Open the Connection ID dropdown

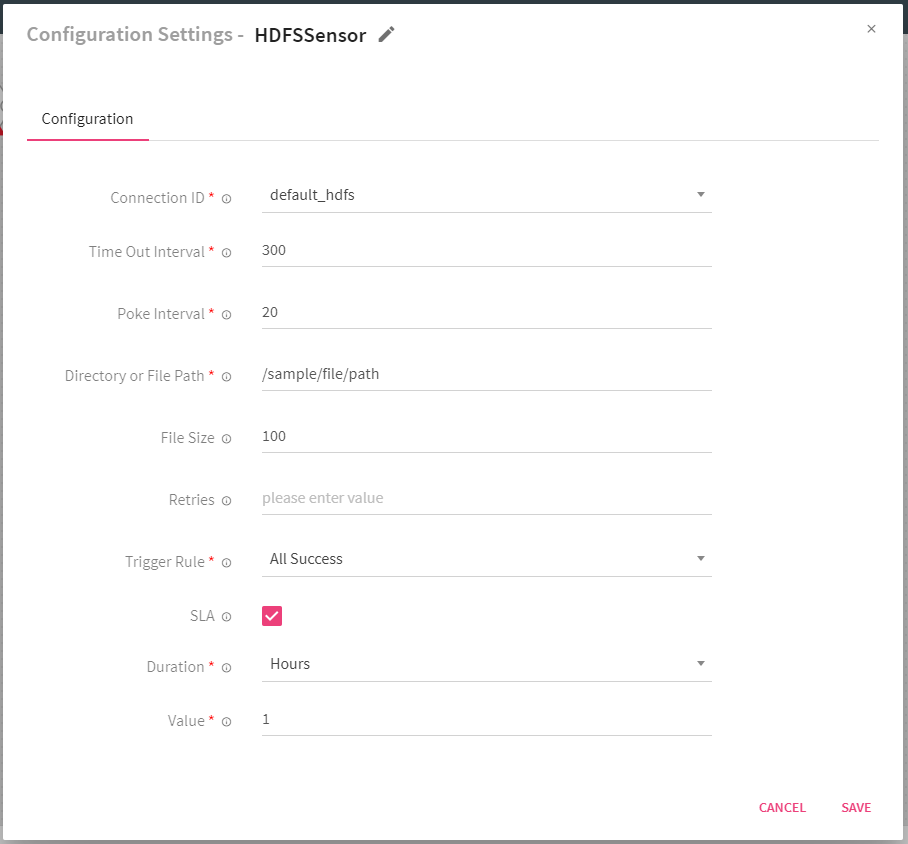tap(486, 195)
